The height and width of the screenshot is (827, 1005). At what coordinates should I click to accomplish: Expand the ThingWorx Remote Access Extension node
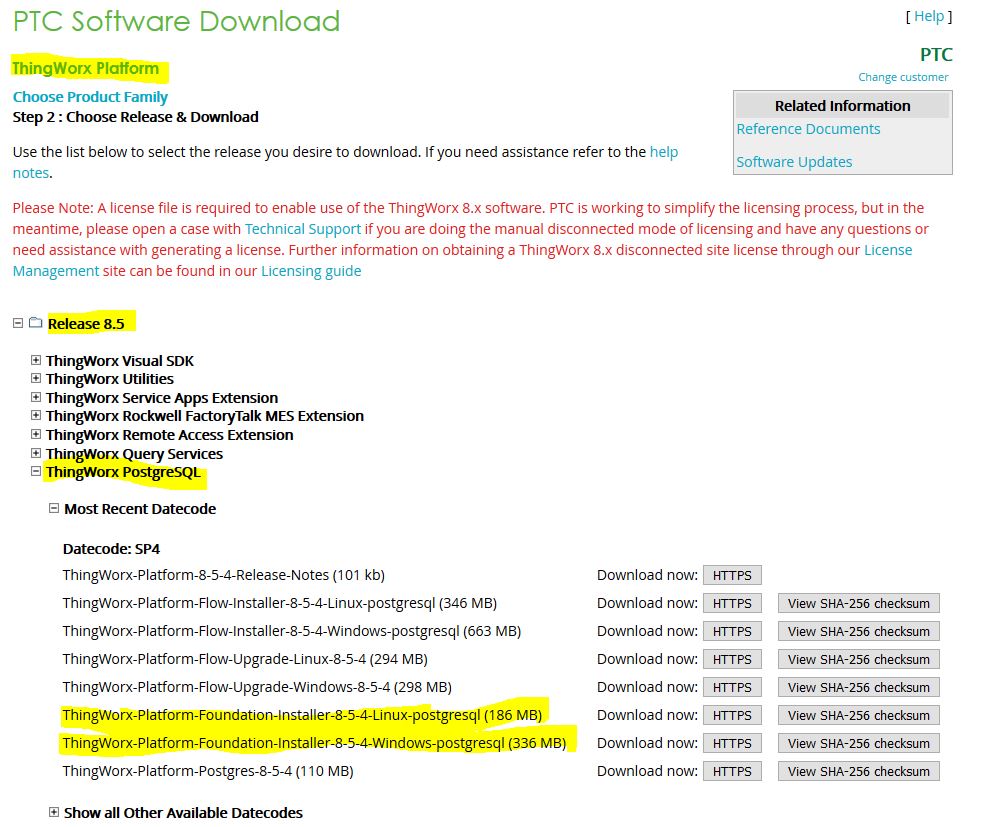point(36,434)
